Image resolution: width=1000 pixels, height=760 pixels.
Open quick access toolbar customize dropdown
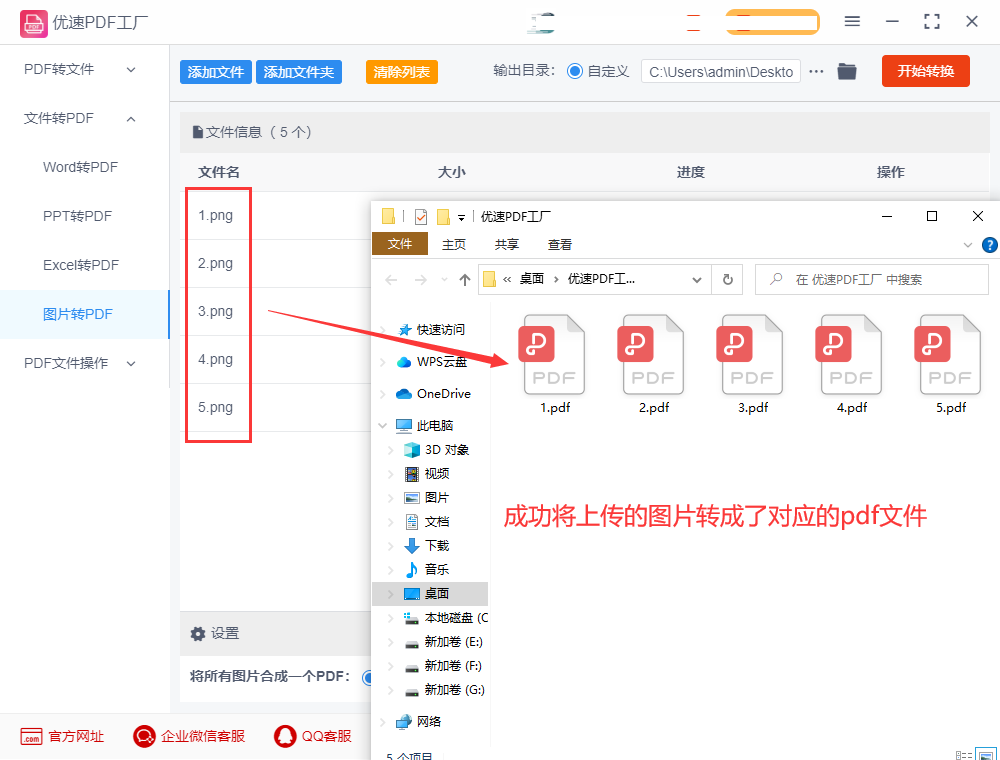[461, 217]
